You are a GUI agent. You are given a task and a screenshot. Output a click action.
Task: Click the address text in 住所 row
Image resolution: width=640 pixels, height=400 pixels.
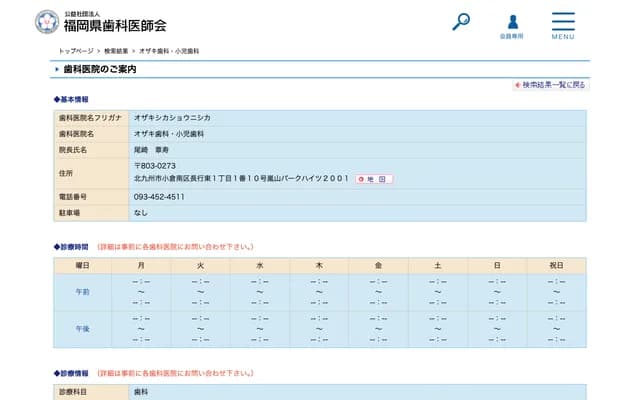(240, 179)
